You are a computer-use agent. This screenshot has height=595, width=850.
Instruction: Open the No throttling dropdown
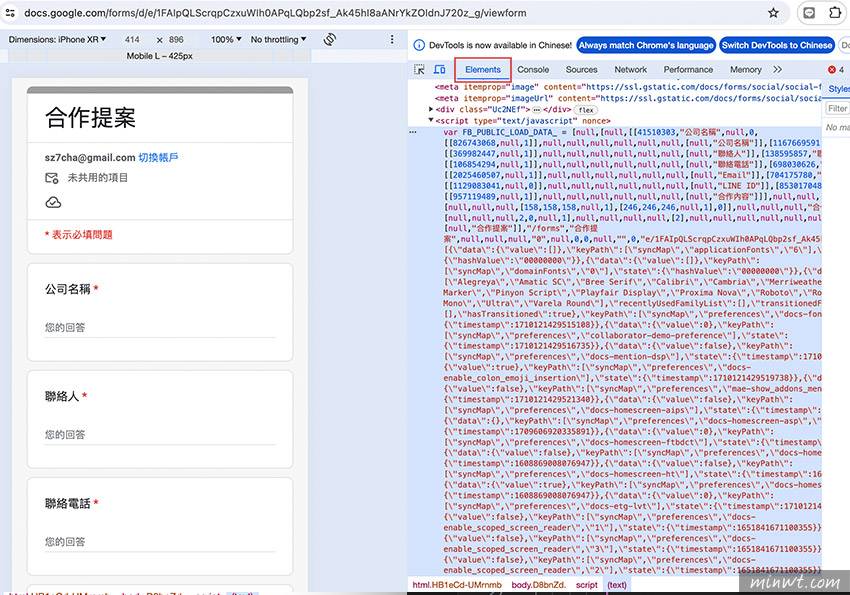[x=279, y=40]
